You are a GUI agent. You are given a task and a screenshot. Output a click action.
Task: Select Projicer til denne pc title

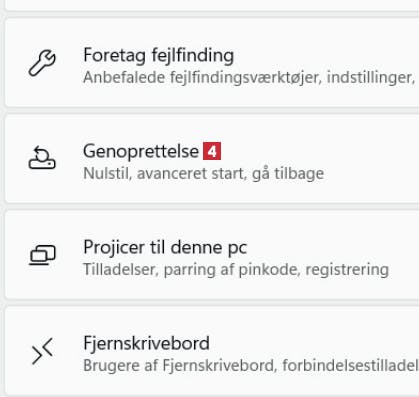pyautogui.click(x=165, y=248)
